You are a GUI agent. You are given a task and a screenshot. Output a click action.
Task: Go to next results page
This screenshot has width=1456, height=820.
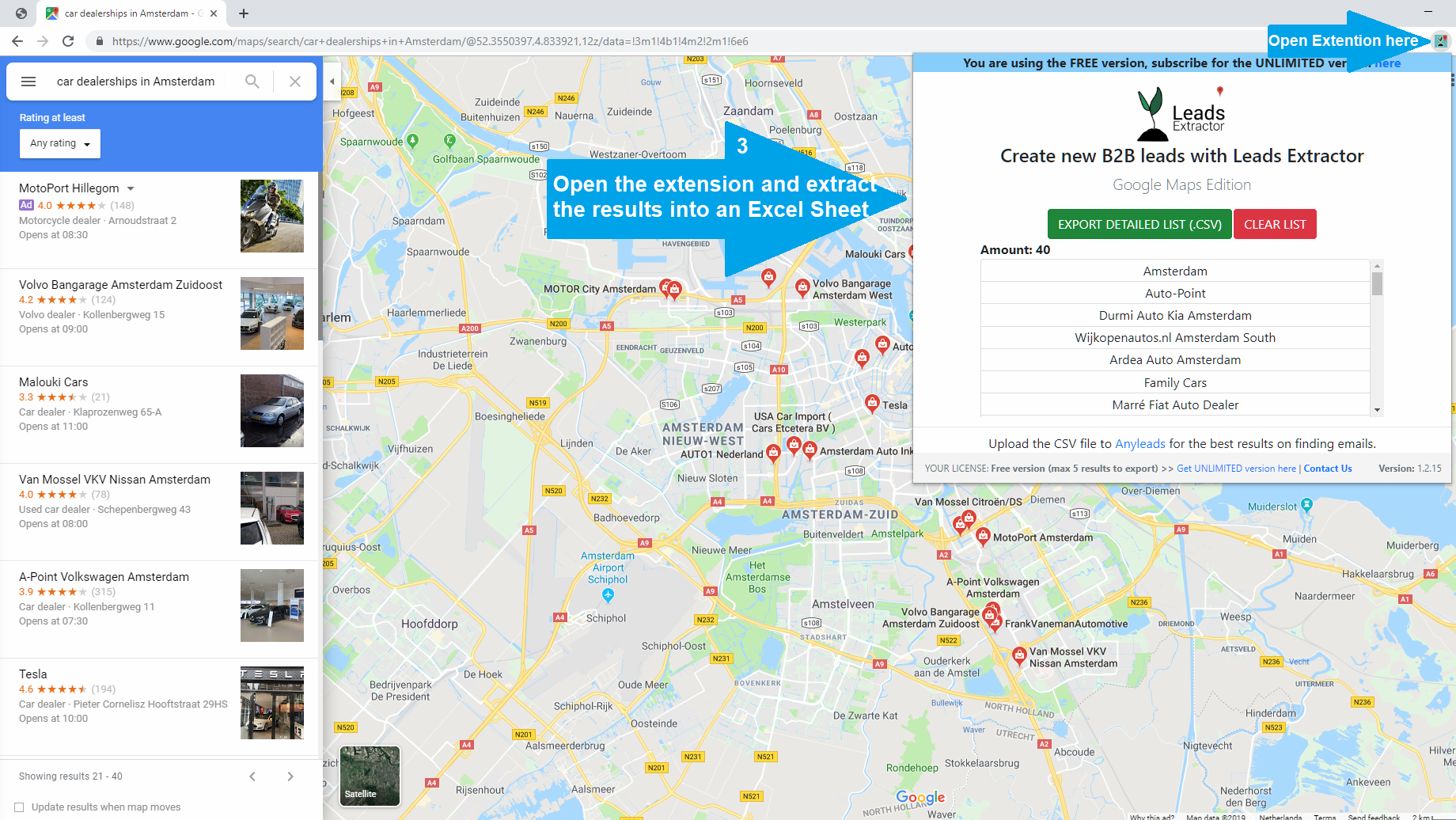[x=290, y=776]
